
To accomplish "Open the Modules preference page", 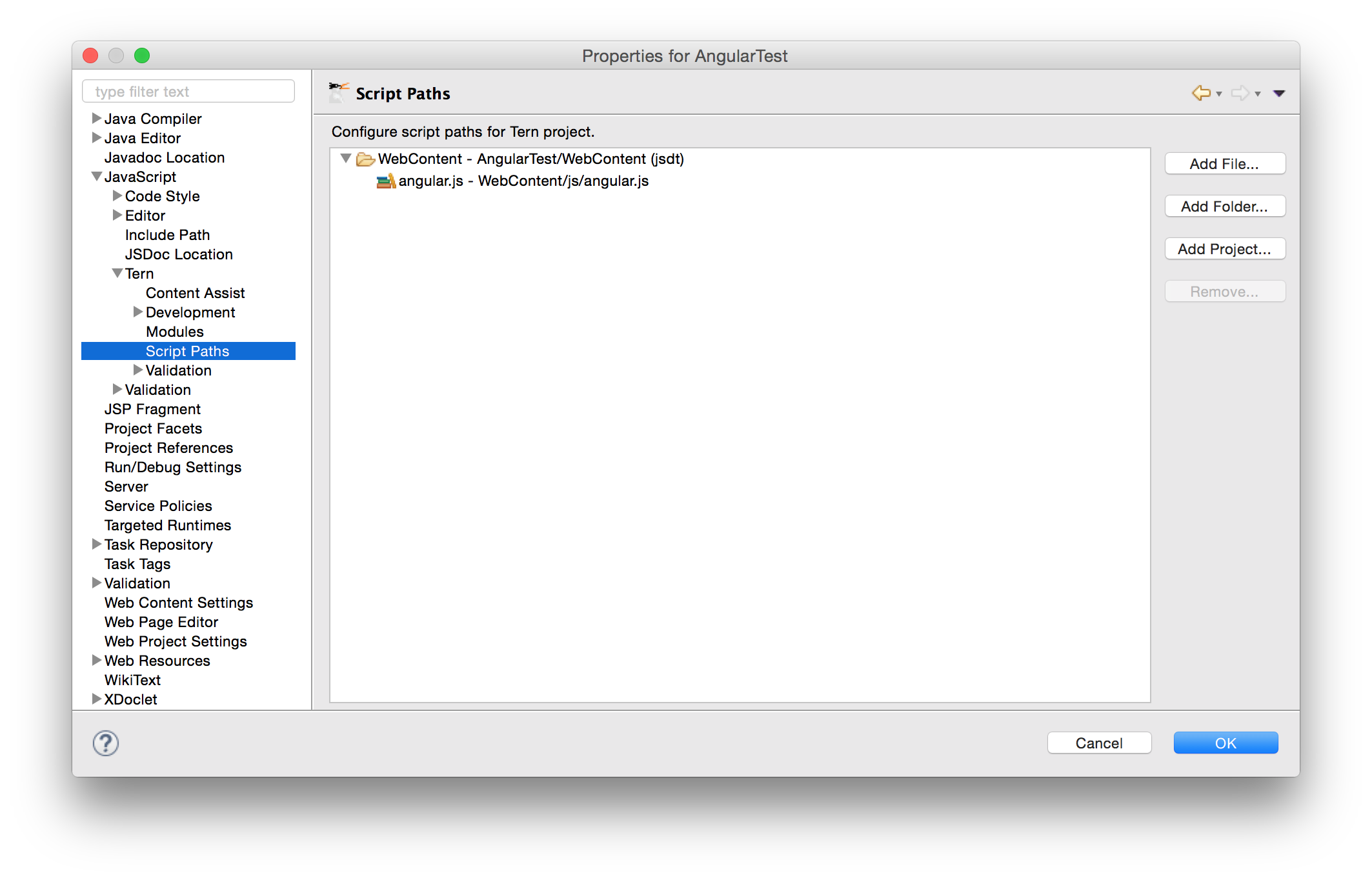I will pyautogui.click(x=174, y=332).
